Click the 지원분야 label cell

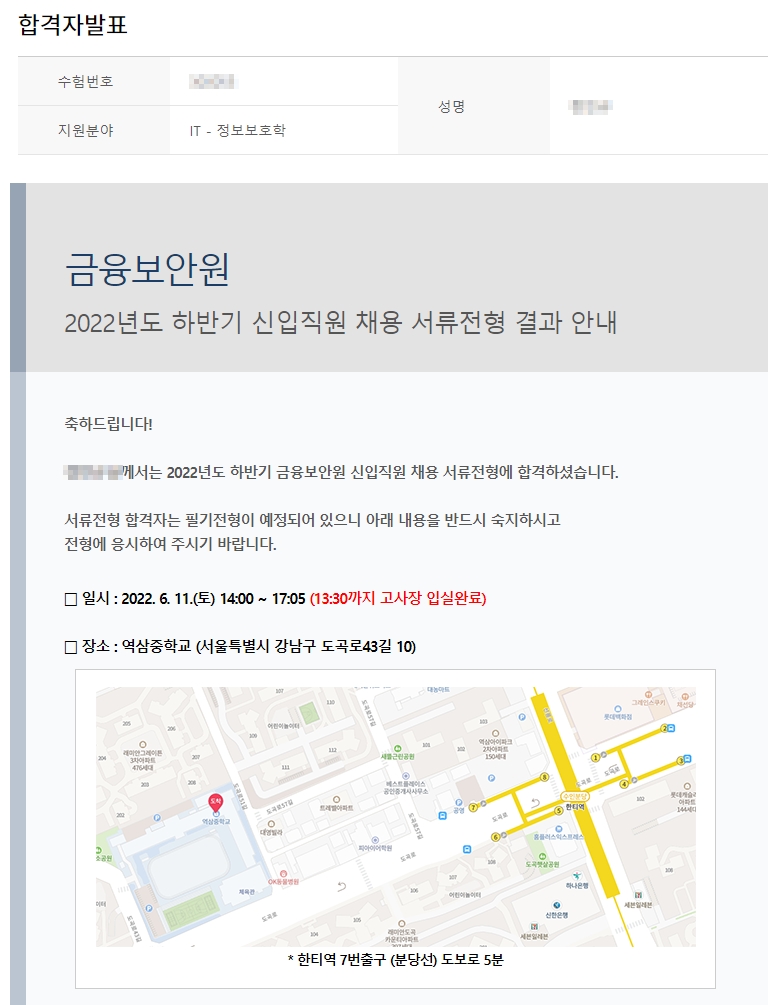(x=94, y=130)
